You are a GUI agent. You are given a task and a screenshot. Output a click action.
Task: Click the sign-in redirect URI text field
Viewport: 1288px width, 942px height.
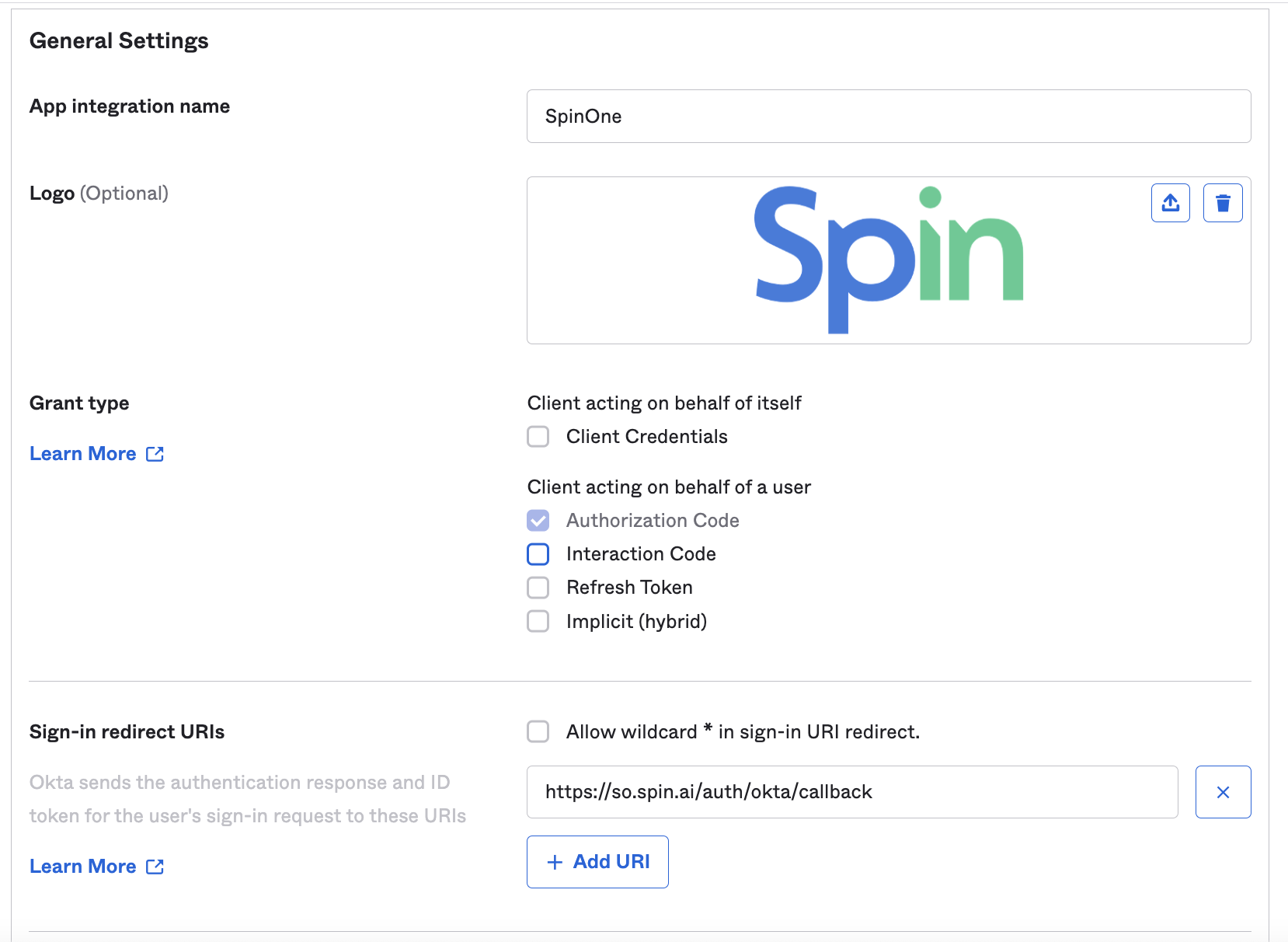(x=851, y=792)
